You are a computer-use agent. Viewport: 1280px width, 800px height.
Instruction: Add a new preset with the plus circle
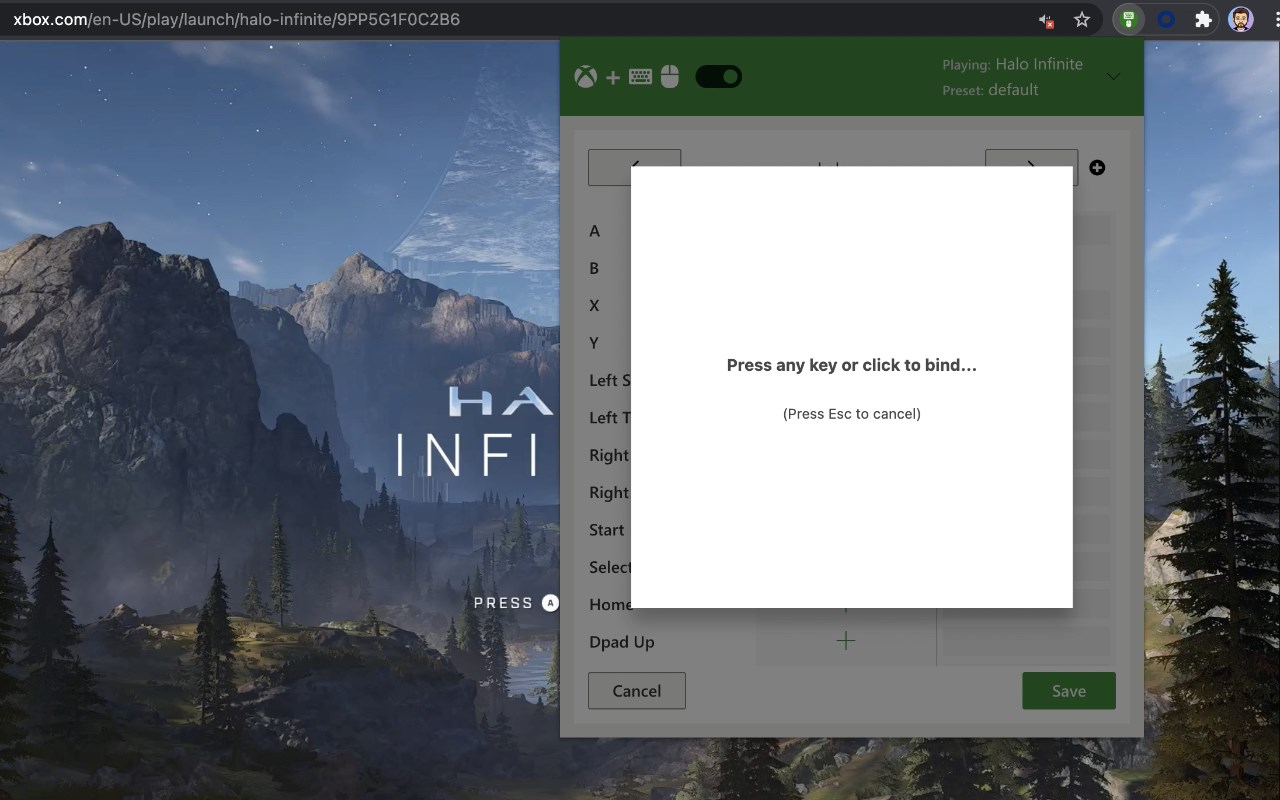[x=1097, y=168]
